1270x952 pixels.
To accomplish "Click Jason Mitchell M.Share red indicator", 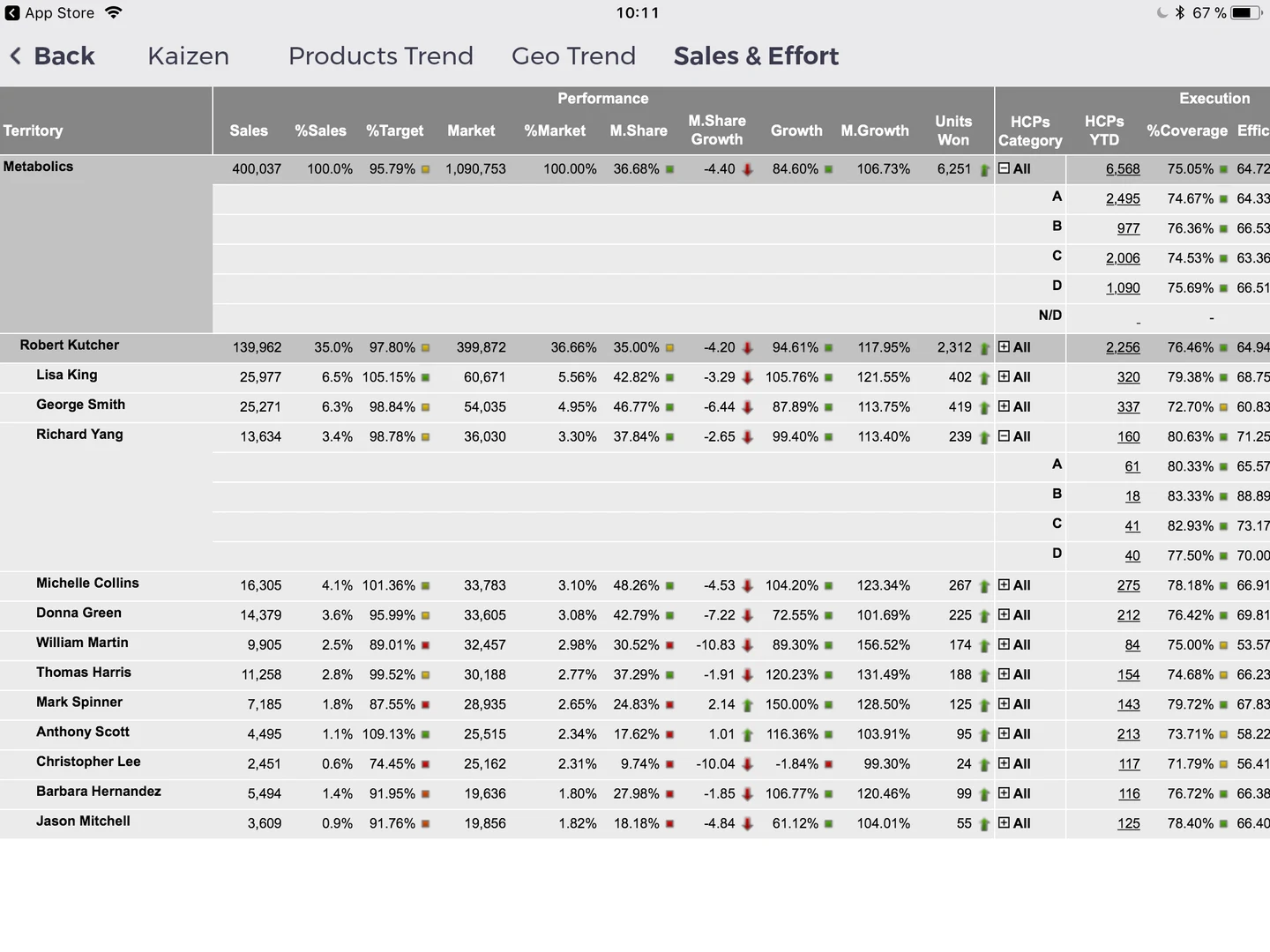I will (x=669, y=824).
